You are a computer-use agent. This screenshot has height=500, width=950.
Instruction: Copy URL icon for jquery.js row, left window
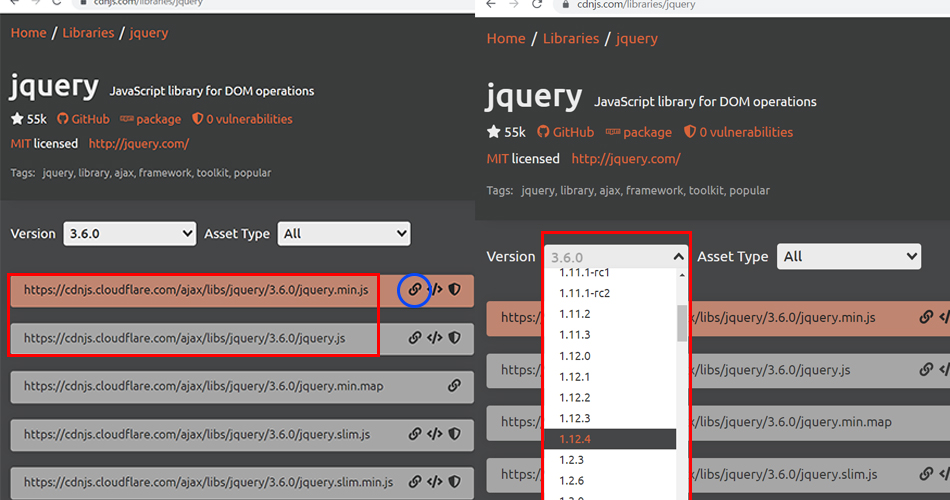[414, 338]
